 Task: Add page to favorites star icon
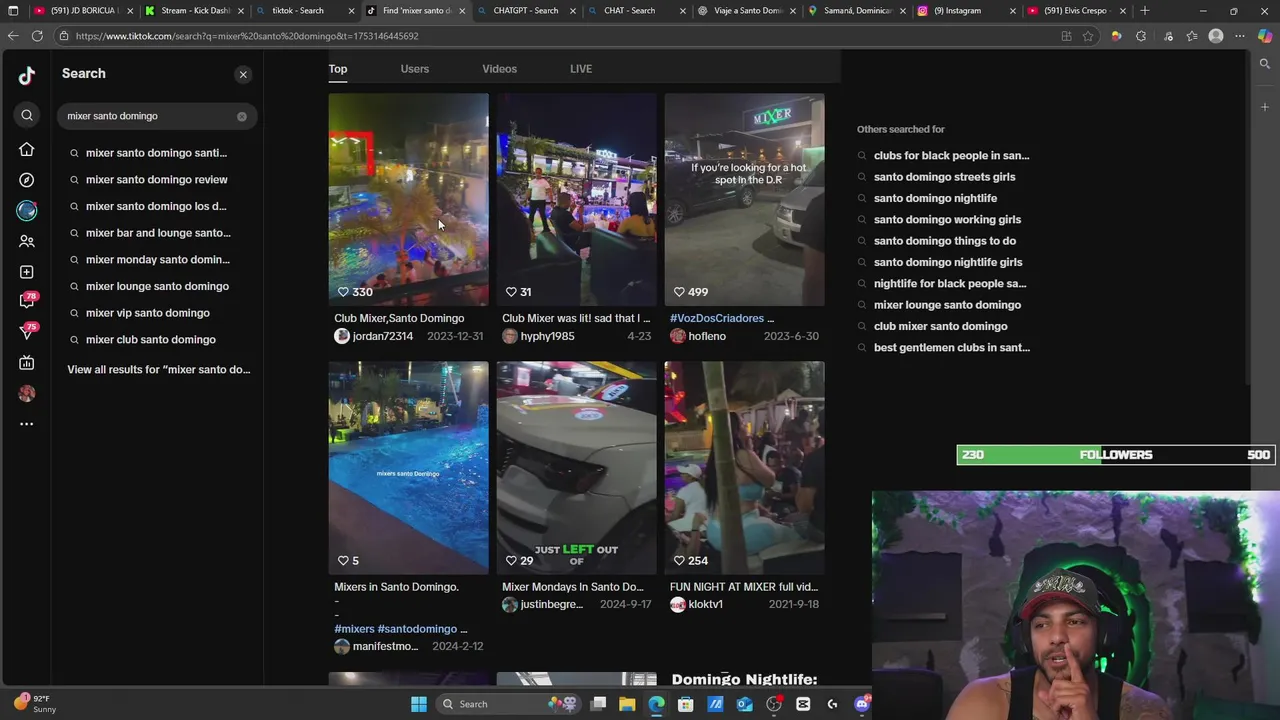tap(1088, 36)
